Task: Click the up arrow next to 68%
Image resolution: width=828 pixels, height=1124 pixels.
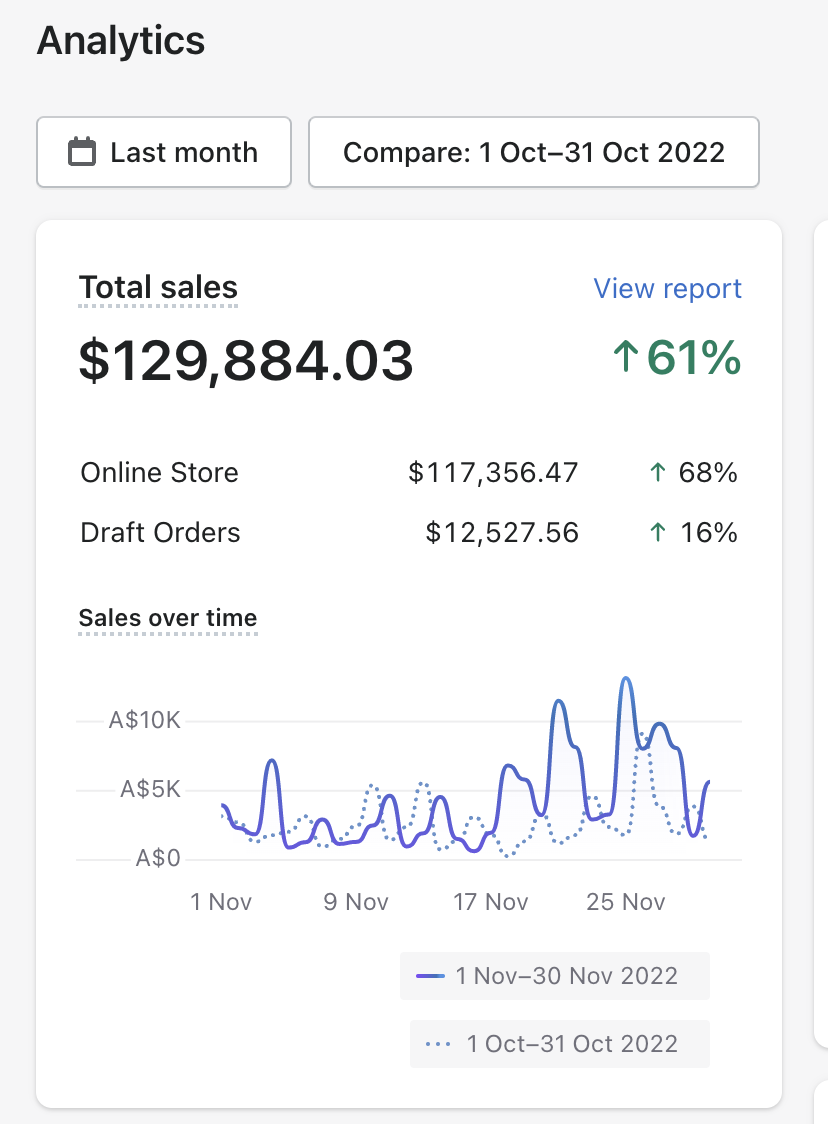Action: [657, 473]
